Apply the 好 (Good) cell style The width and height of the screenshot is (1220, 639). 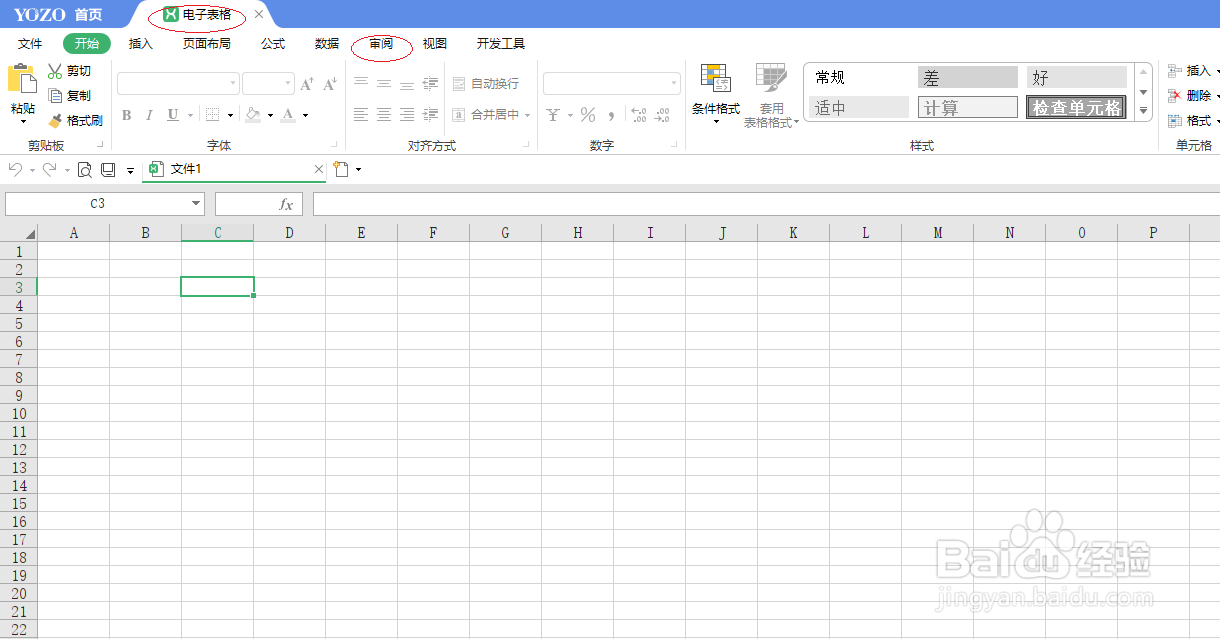pos(1076,78)
